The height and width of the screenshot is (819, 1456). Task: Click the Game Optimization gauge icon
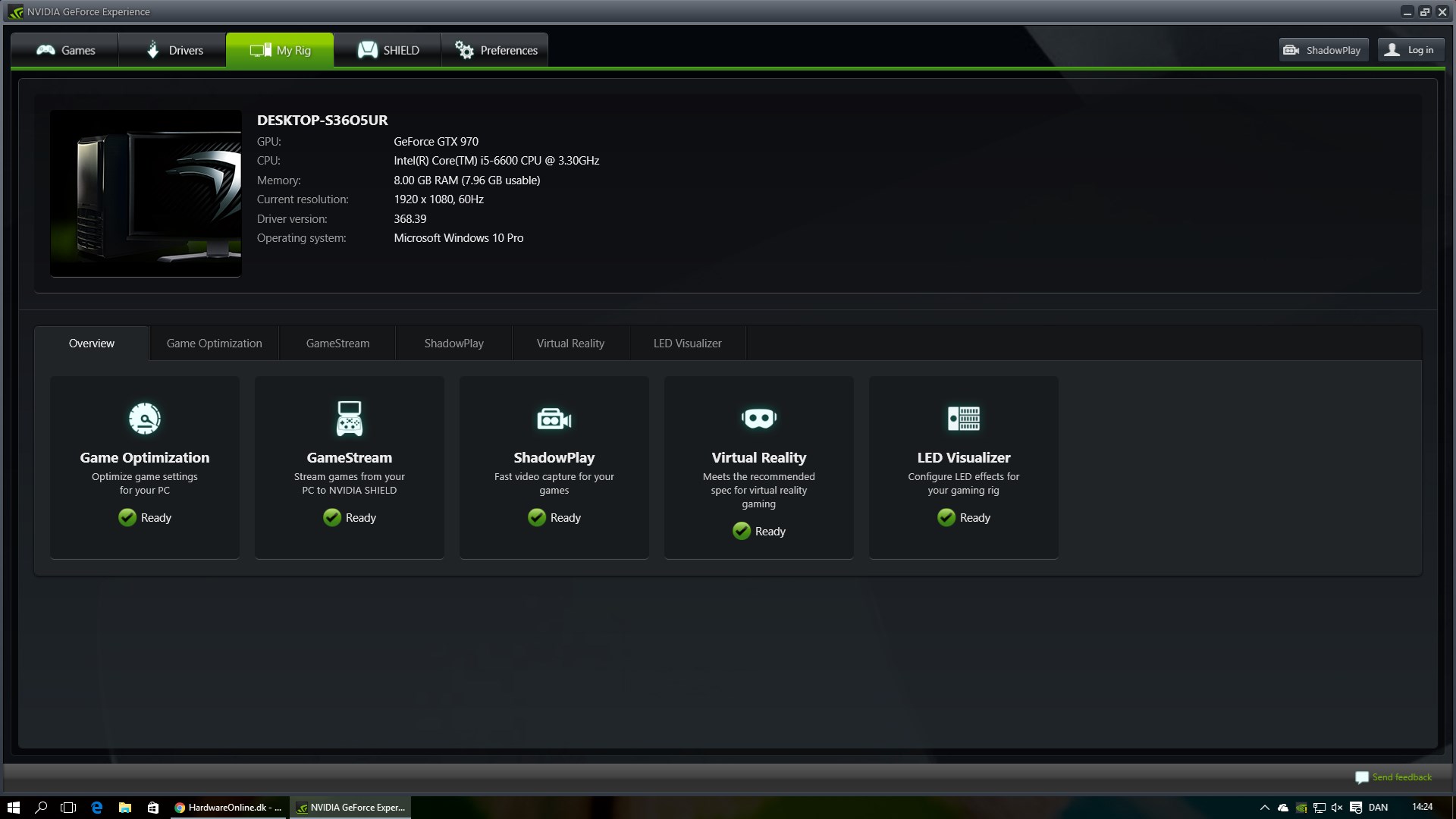(x=144, y=419)
